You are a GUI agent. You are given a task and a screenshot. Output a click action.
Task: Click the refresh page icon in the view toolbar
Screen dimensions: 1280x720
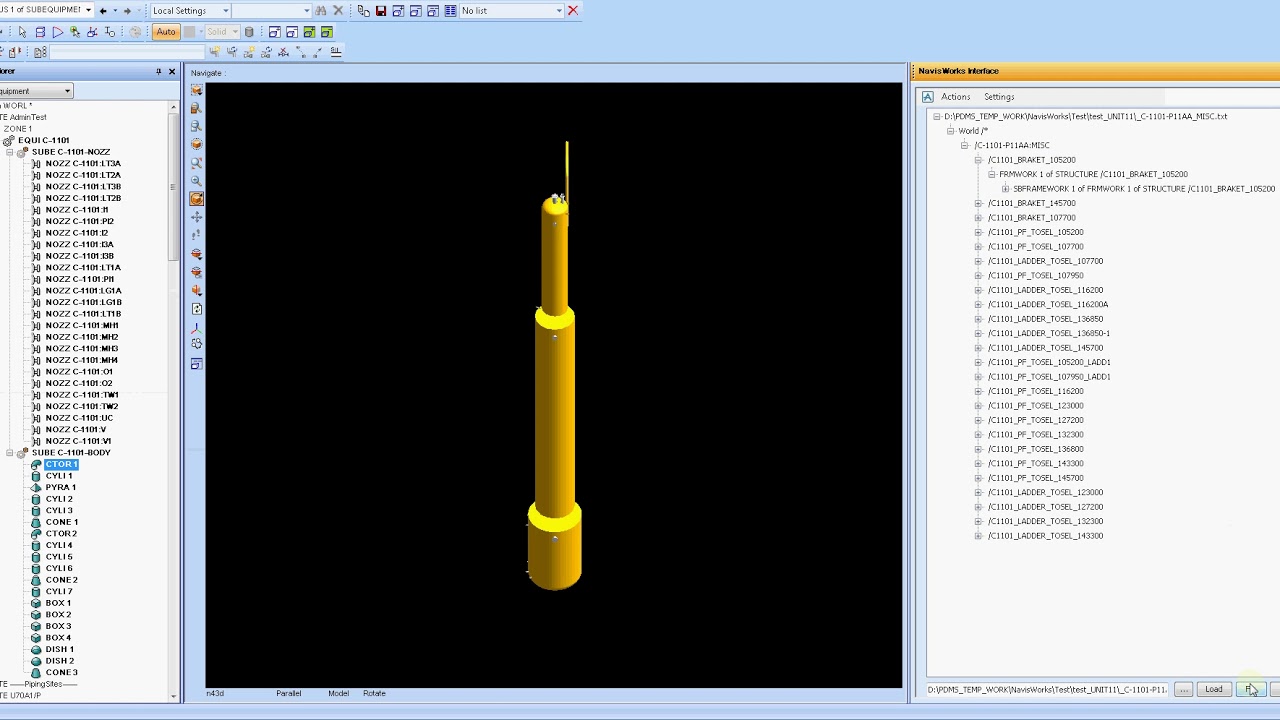(x=196, y=309)
